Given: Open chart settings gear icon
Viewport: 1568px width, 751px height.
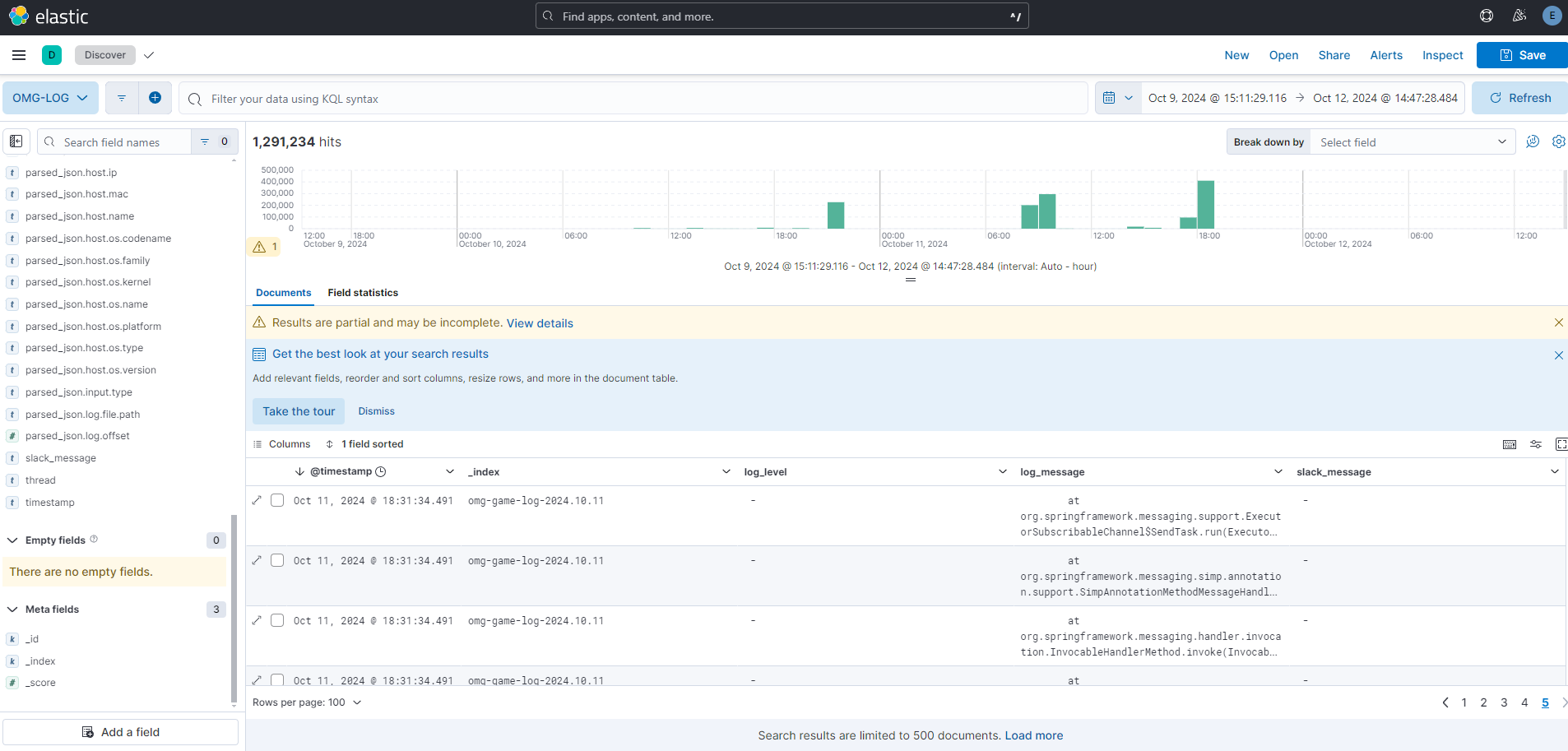Looking at the screenshot, I should click(x=1558, y=141).
